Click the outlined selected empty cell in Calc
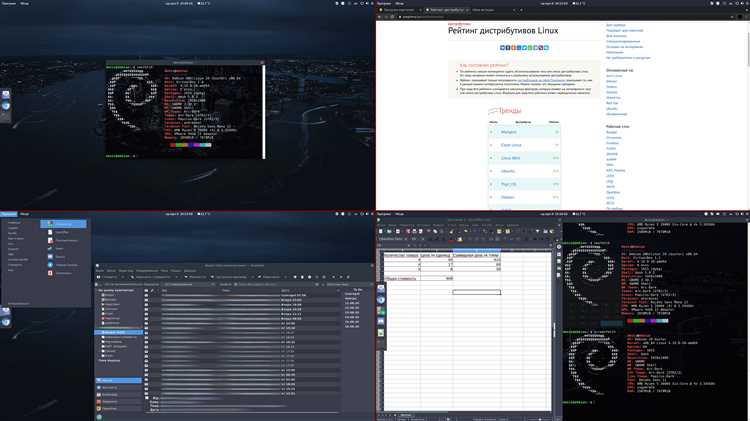The height and width of the screenshot is (421, 750). pos(476,292)
